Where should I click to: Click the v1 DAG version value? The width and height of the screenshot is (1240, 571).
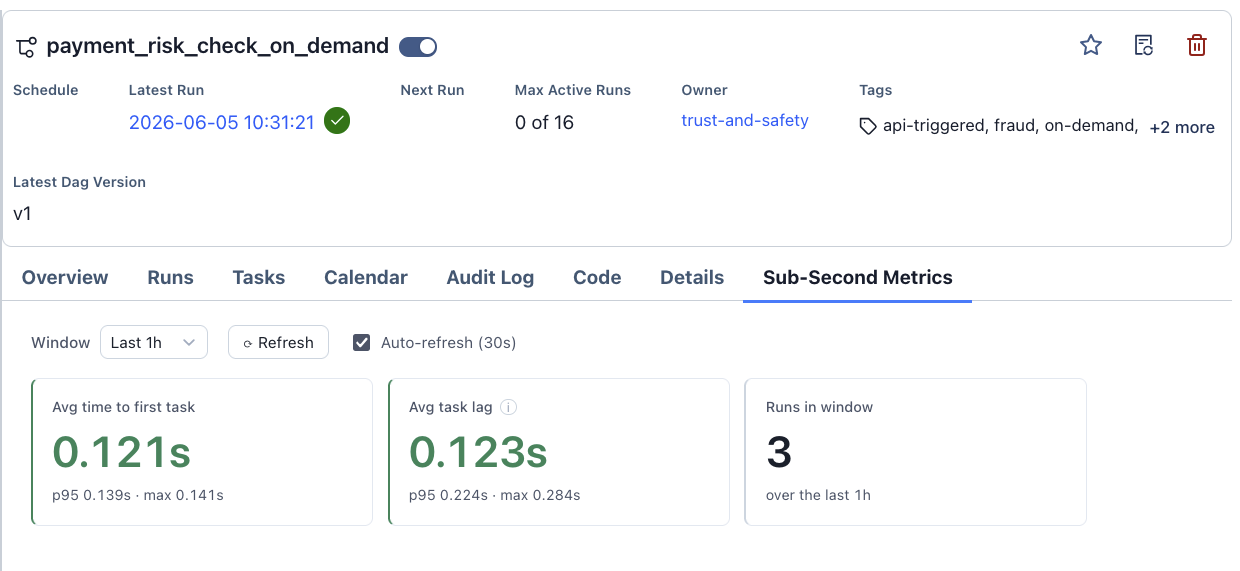[22, 213]
